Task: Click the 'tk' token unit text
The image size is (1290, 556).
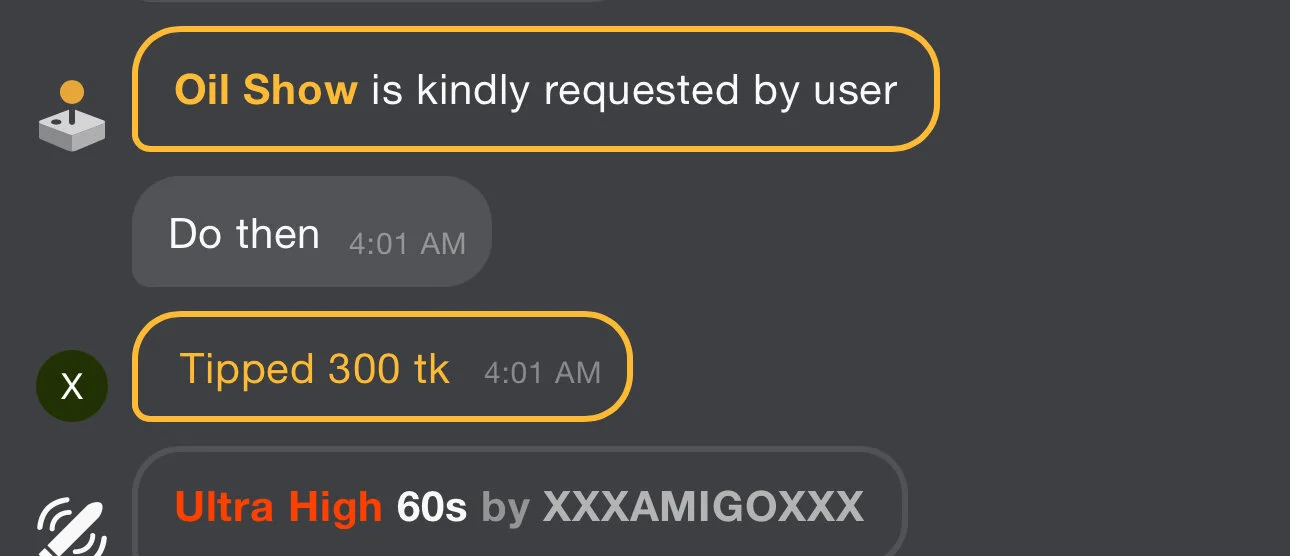Action: pos(432,369)
